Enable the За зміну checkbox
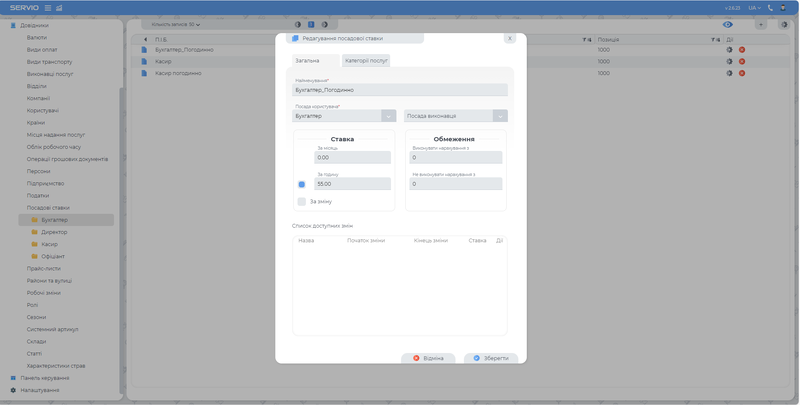 (x=302, y=201)
